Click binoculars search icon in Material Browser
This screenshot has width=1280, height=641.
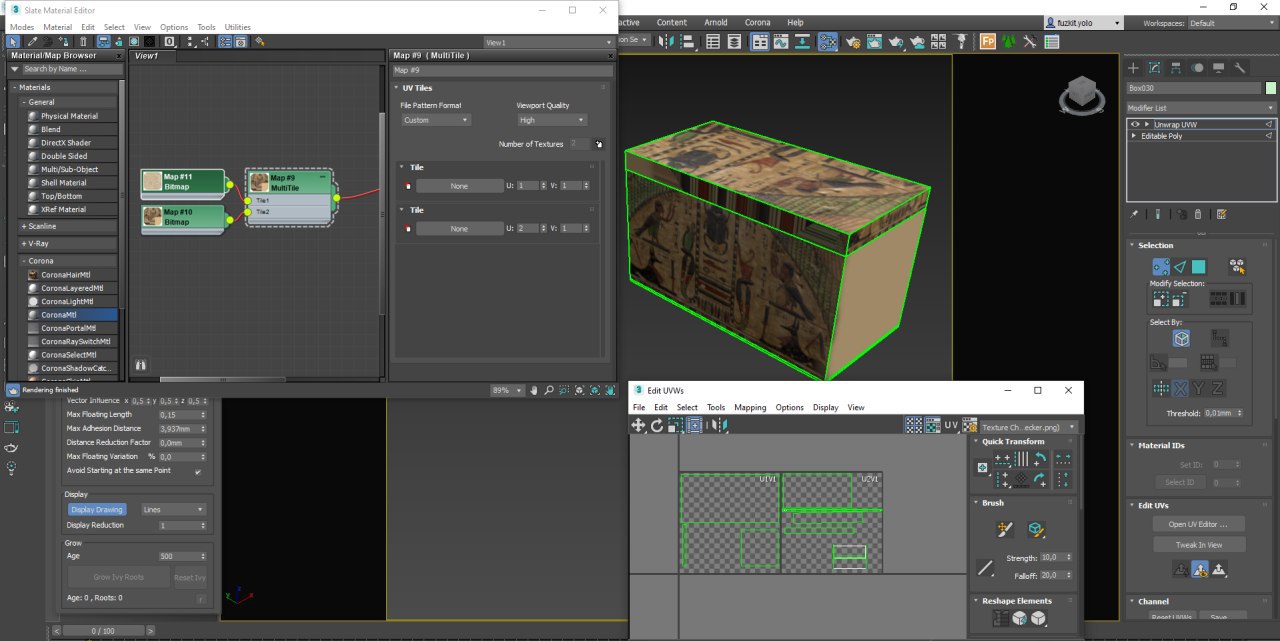click(x=141, y=365)
